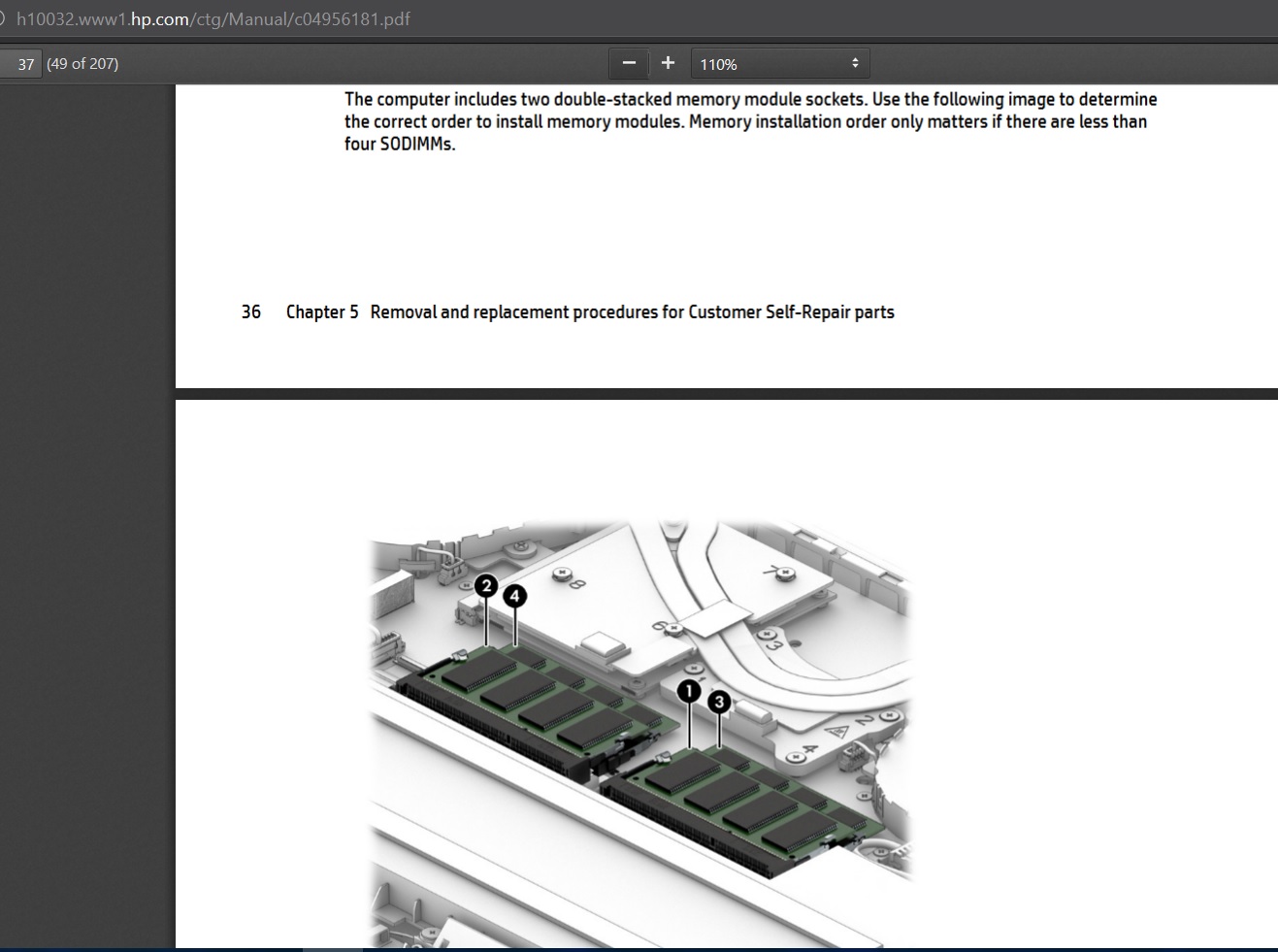Click the '(49 of 207)' page count label
Screen dimensions: 1278x952
pos(82,63)
